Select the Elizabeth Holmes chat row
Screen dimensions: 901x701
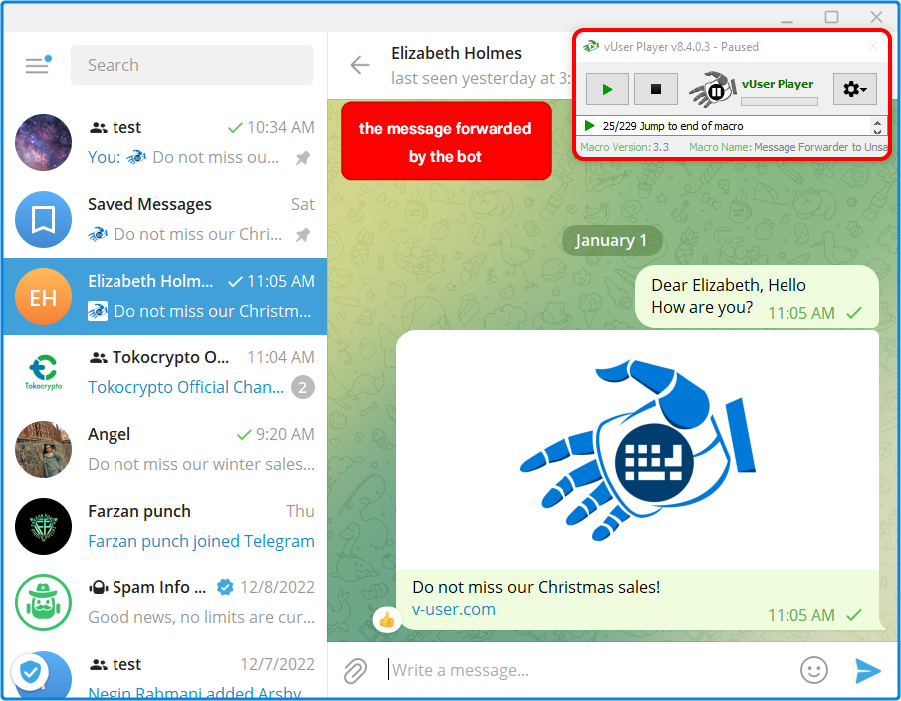(x=165, y=296)
